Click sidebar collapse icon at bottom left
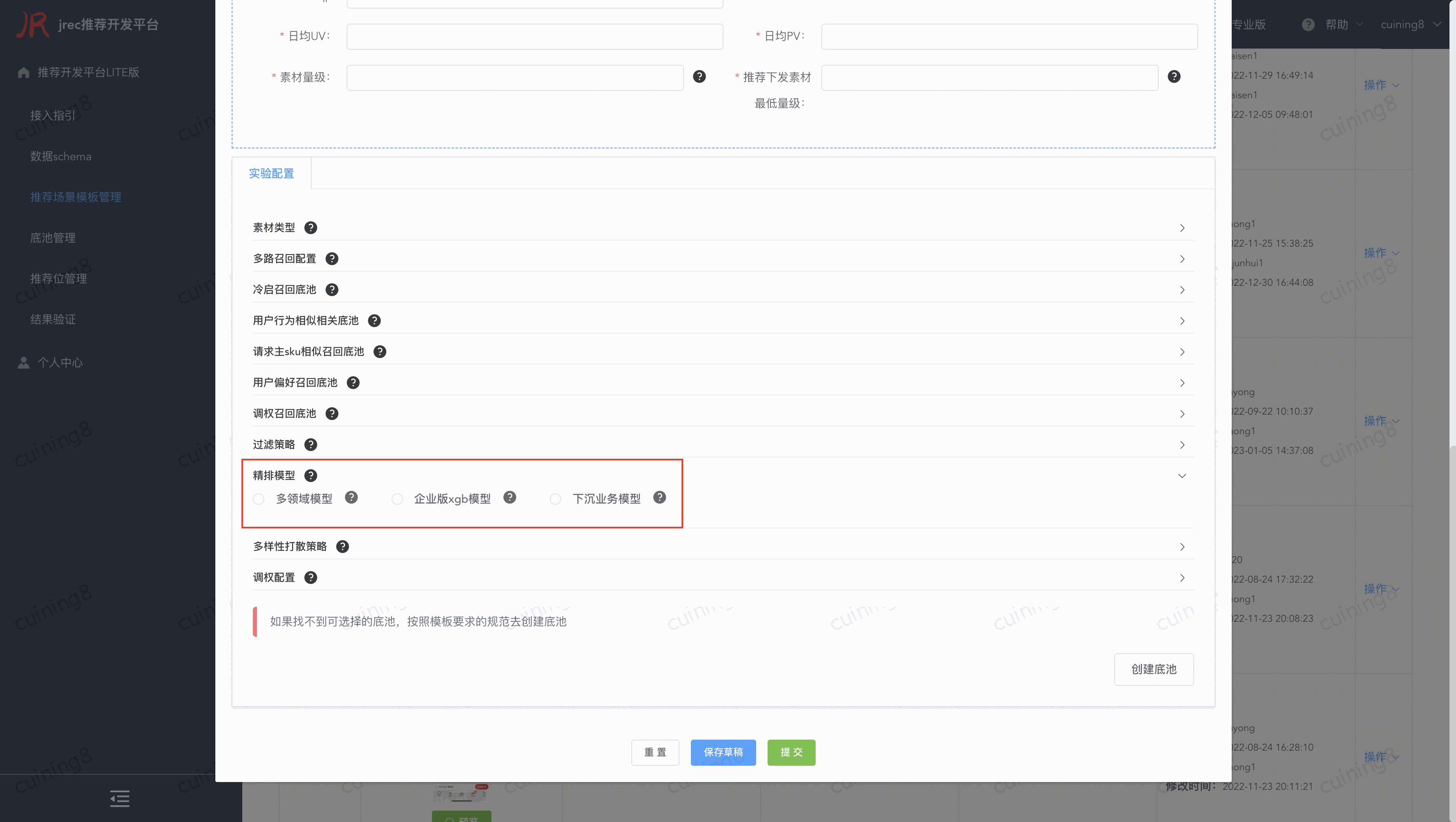 click(119, 798)
